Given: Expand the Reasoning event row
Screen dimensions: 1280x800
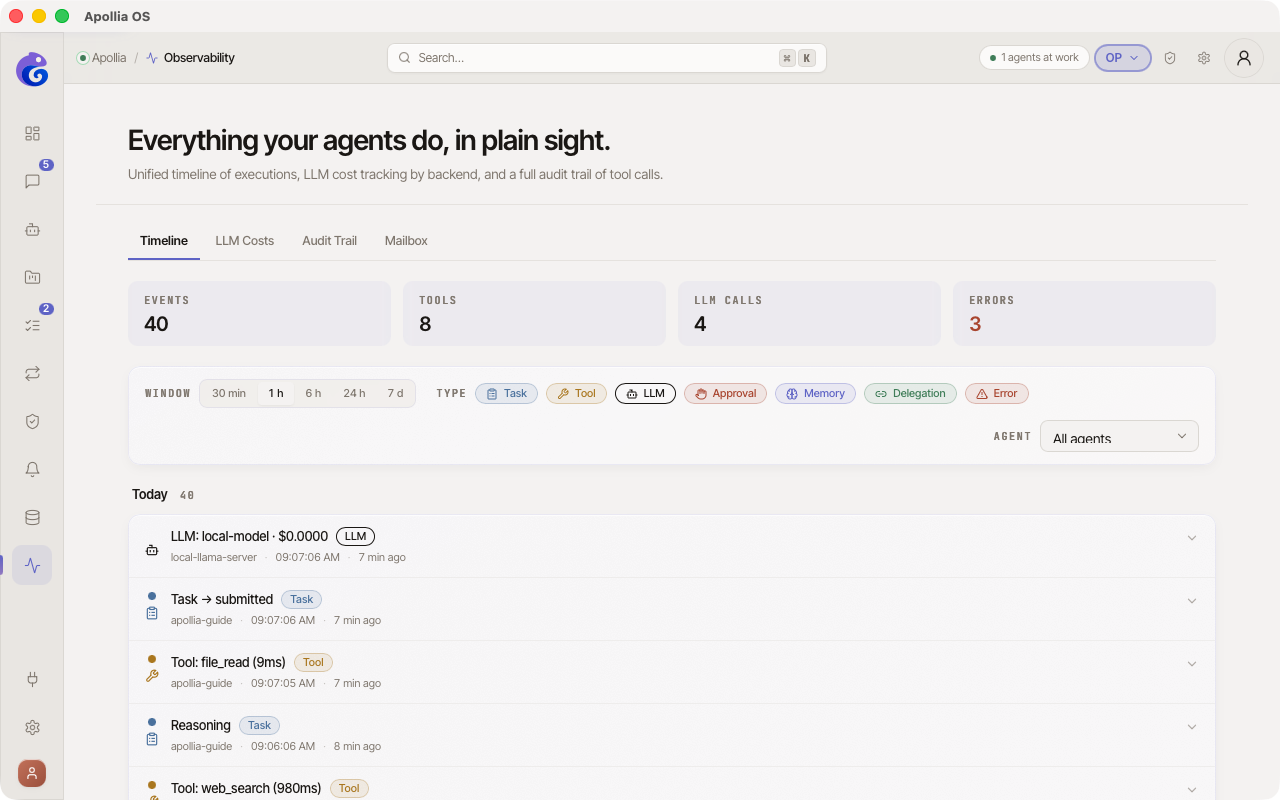Looking at the screenshot, I should click(1192, 727).
